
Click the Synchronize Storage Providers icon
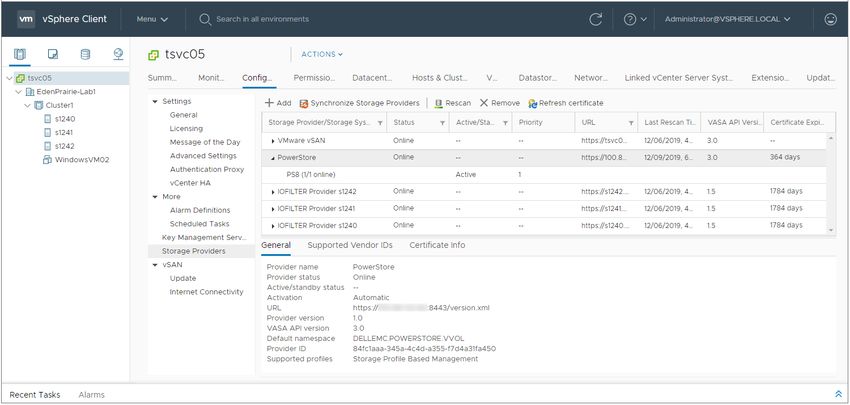(304, 103)
